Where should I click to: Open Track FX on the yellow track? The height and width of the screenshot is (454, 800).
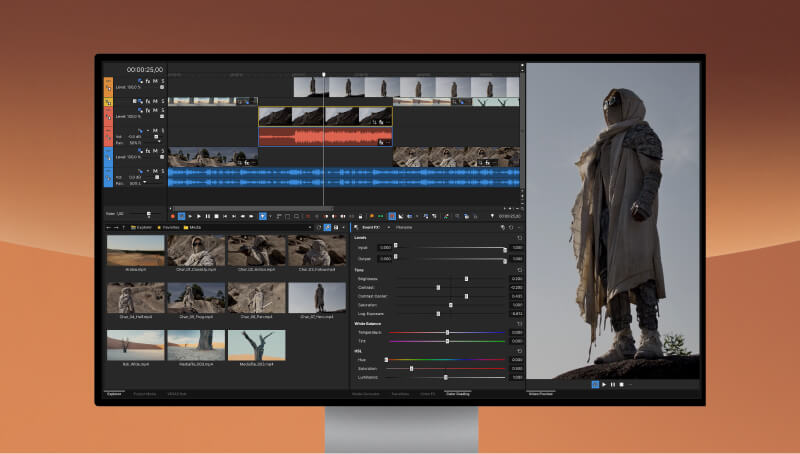click(148, 101)
